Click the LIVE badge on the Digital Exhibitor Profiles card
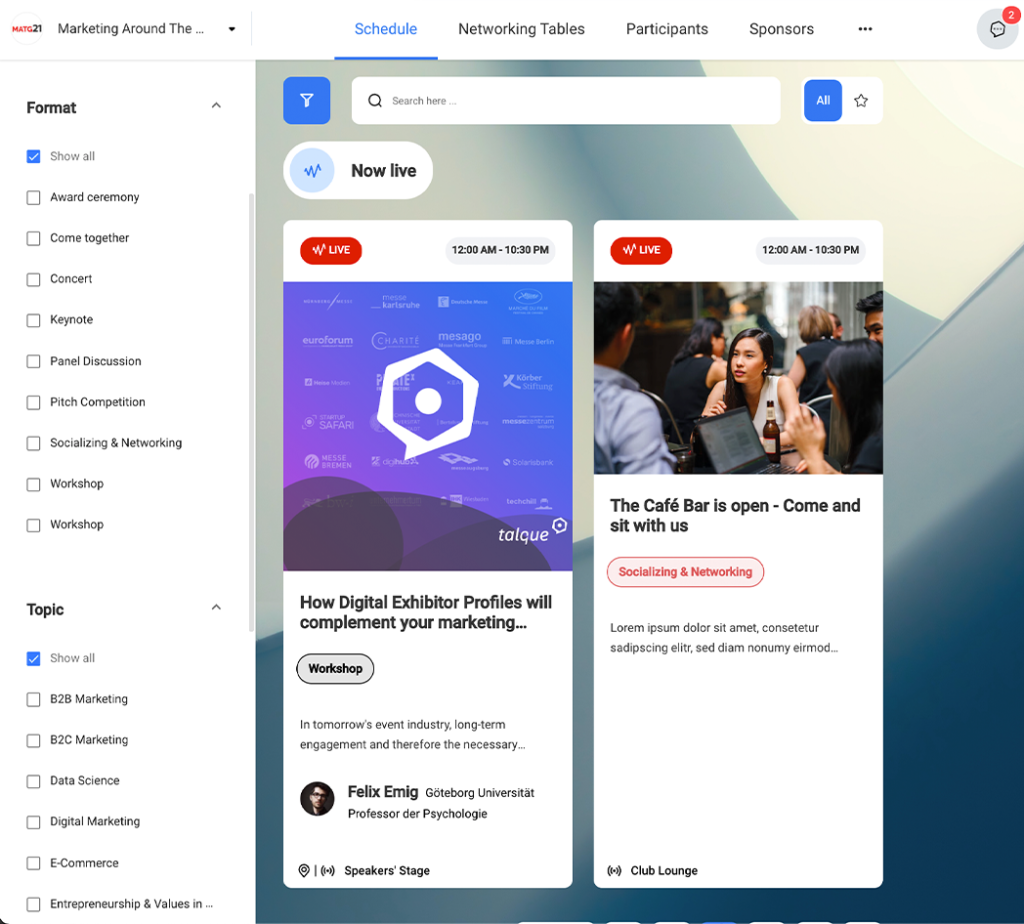This screenshot has height=924, width=1024. 331,250
